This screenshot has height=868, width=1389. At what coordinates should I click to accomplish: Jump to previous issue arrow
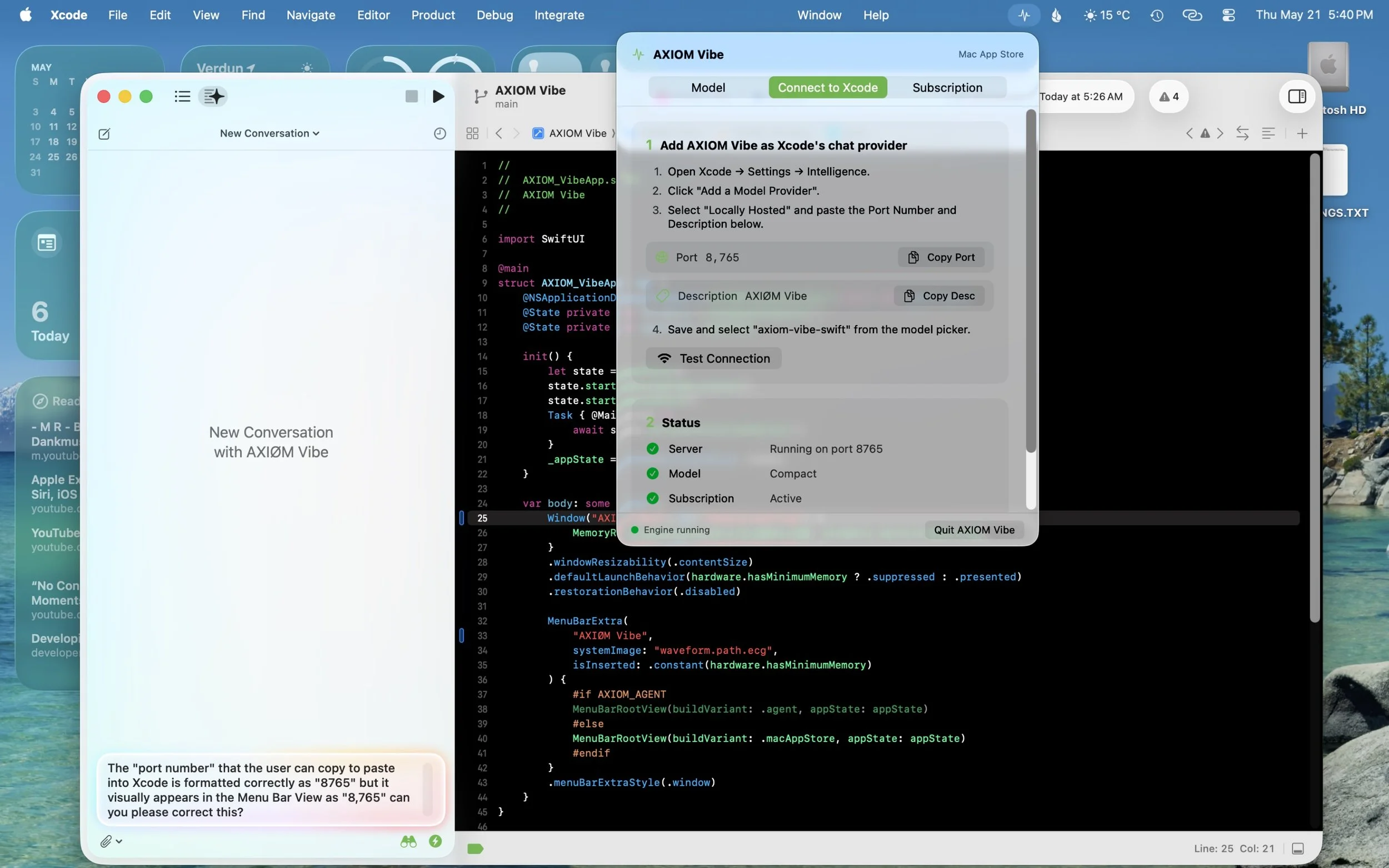pos(1189,133)
